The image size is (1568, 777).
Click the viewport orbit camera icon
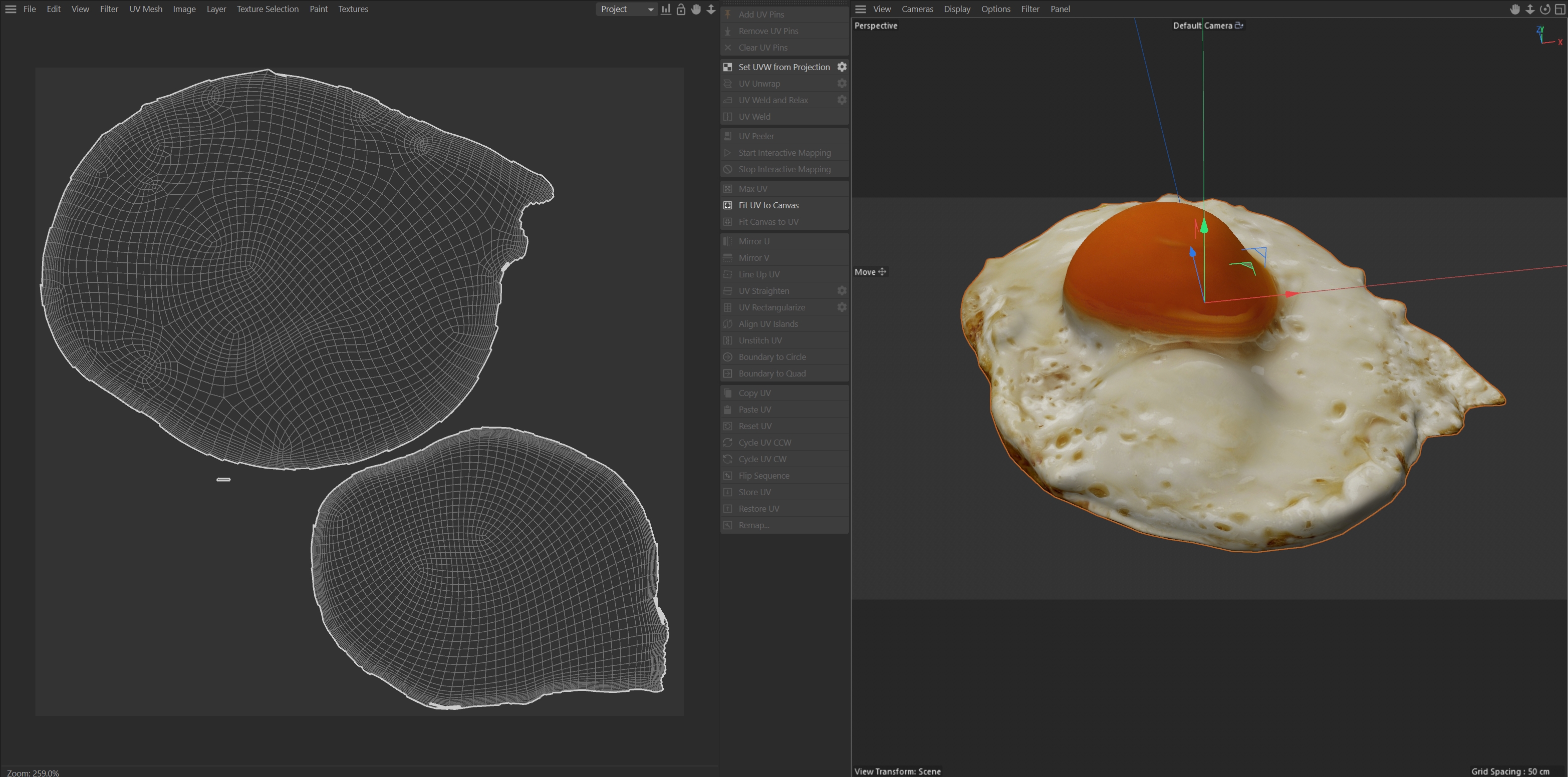1544,9
